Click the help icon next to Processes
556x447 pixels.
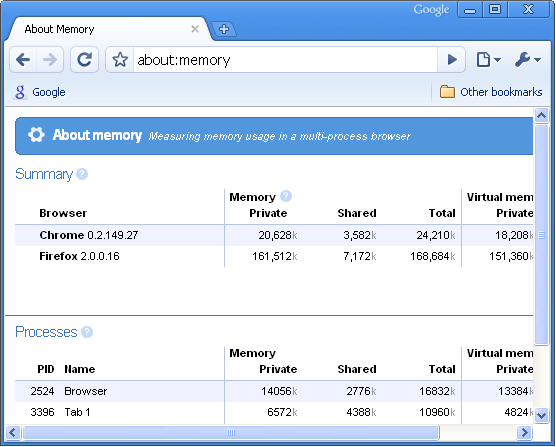(87, 332)
